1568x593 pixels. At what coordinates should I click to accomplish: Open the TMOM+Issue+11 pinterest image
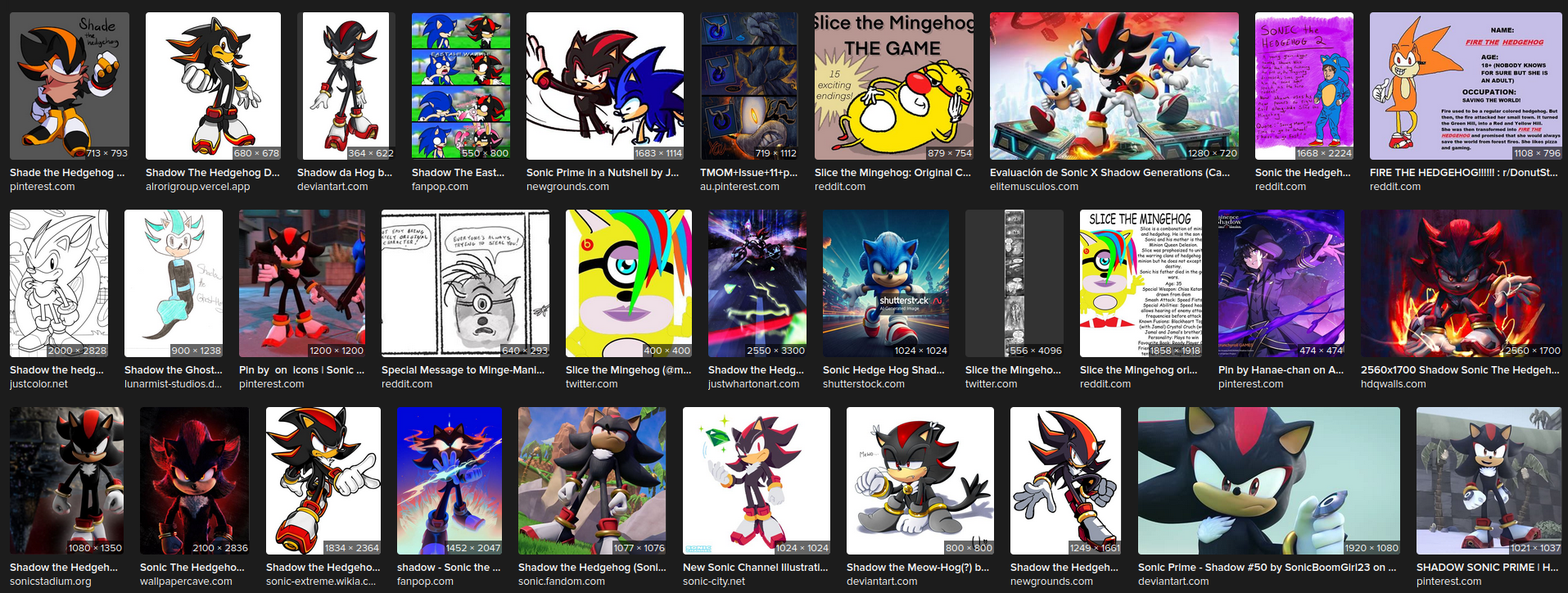[749, 86]
